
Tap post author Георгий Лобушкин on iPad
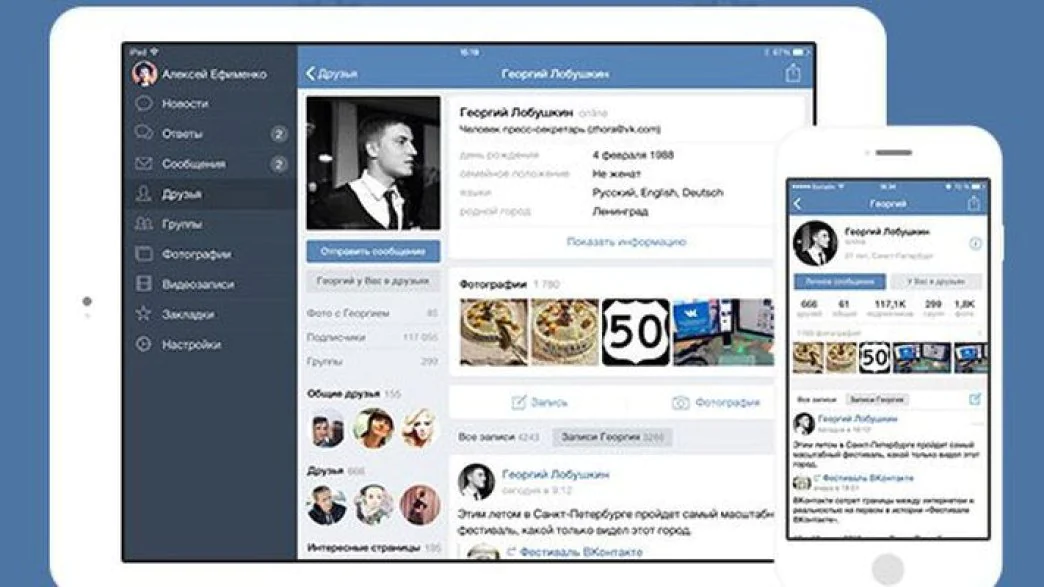[555, 475]
